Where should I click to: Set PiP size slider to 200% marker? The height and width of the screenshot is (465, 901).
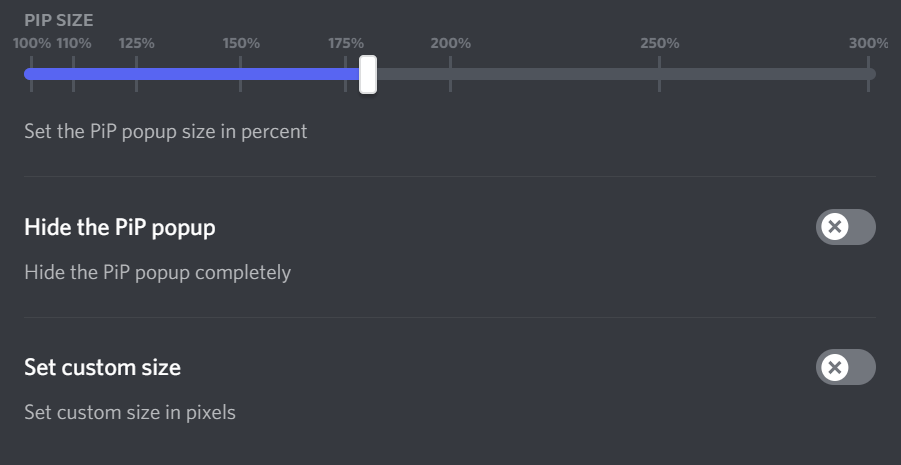click(450, 74)
